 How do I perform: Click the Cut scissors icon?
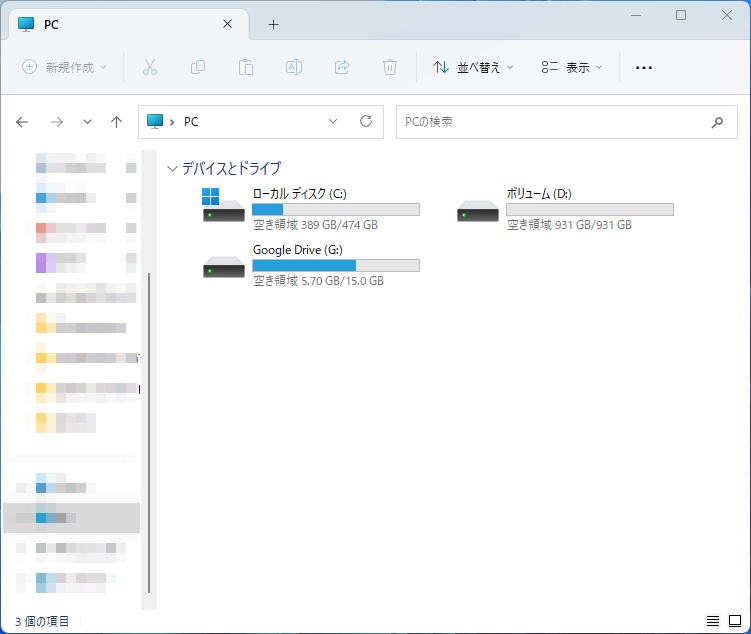point(150,67)
